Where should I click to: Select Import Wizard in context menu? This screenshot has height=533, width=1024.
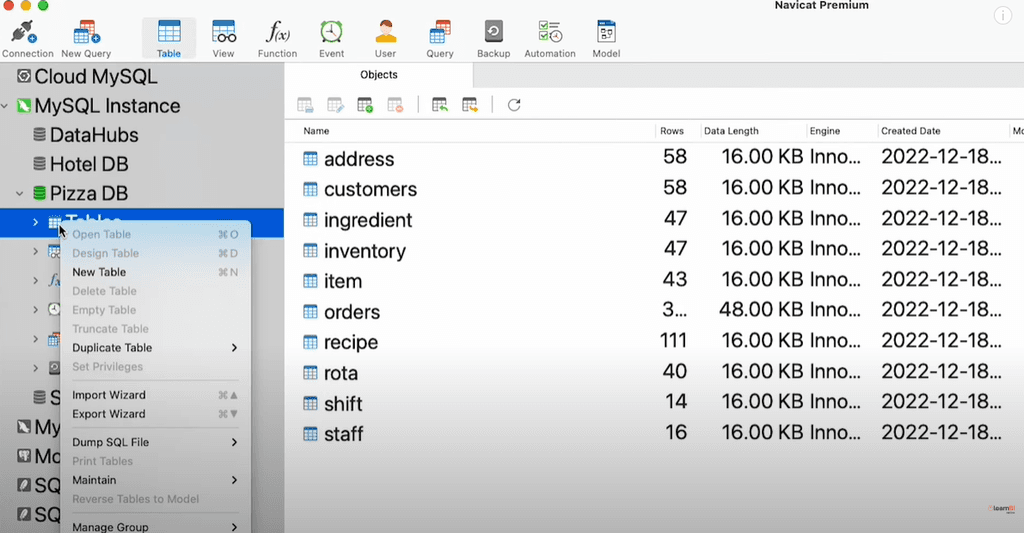click(109, 395)
